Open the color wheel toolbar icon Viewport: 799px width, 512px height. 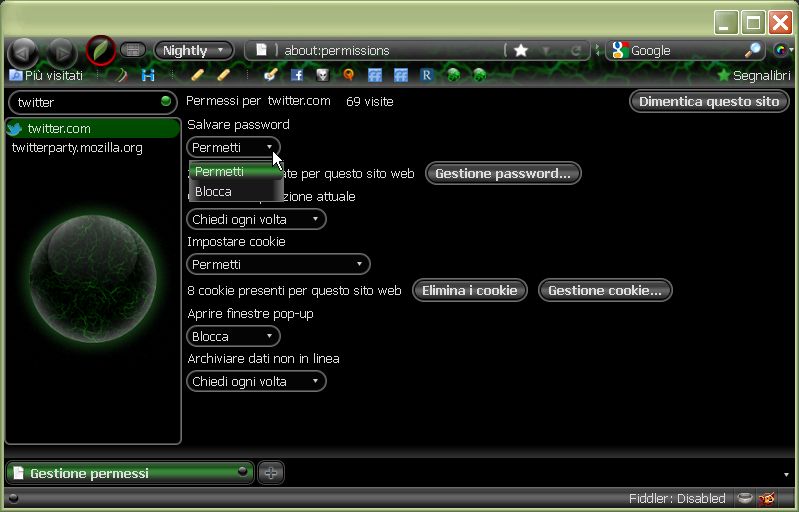pyautogui.click(x=781, y=50)
